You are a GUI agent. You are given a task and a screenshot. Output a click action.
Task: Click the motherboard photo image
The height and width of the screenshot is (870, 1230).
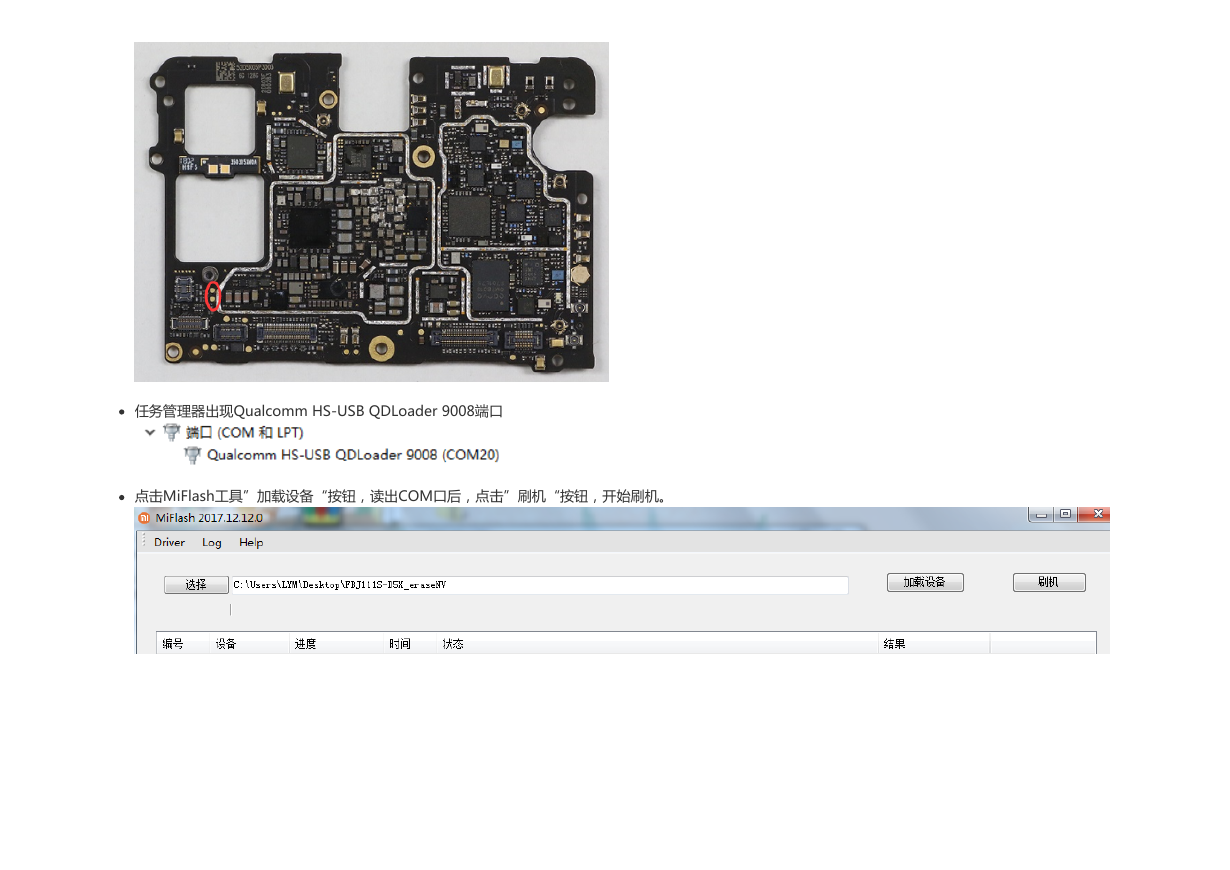pyautogui.click(x=371, y=212)
